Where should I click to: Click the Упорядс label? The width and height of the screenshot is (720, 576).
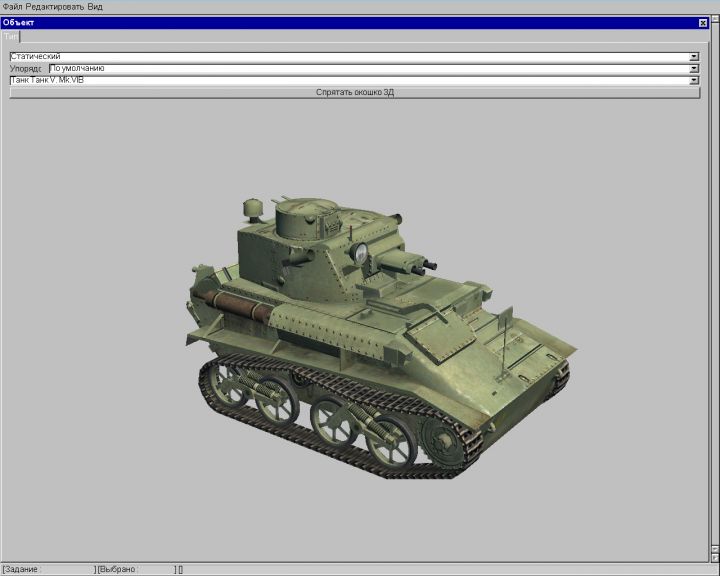pyautogui.click(x=26, y=69)
